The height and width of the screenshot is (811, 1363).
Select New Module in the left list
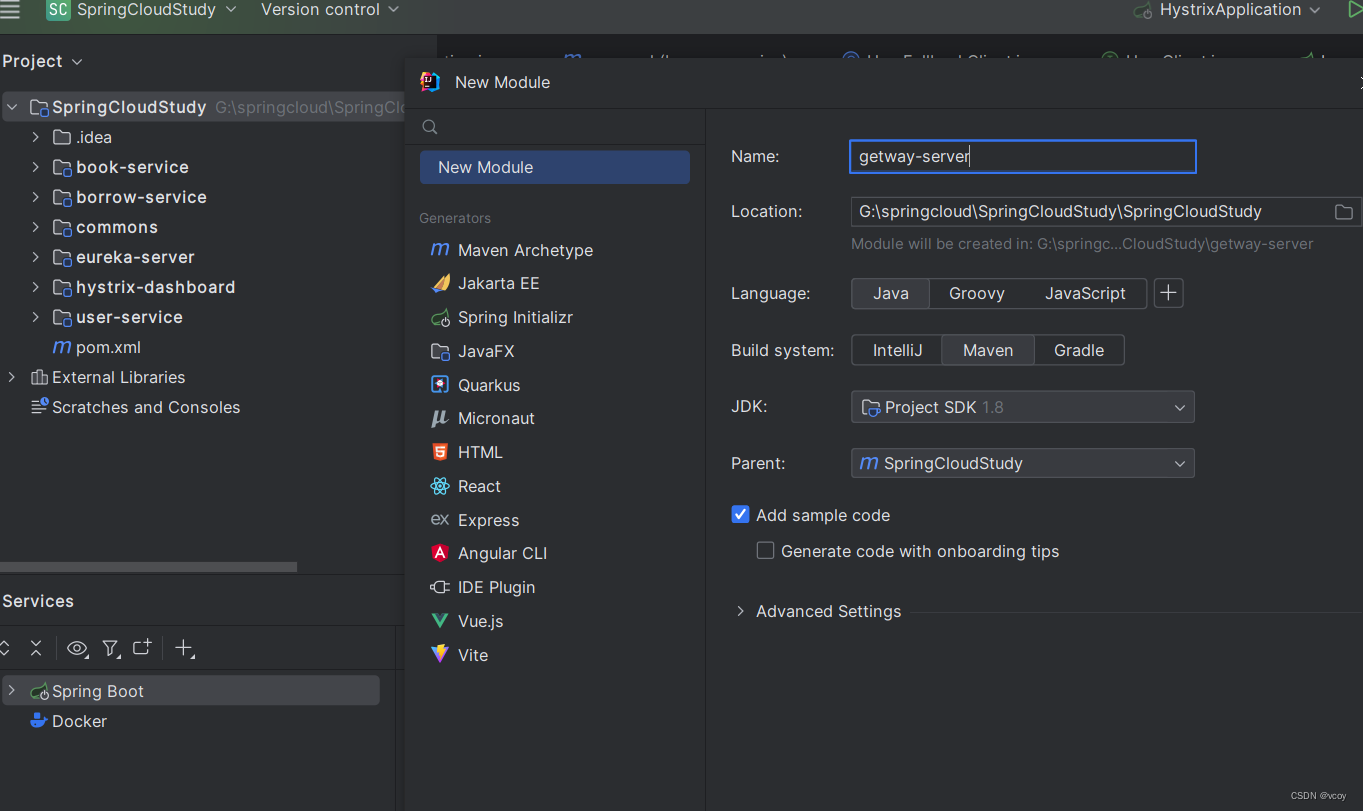click(555, 167)
